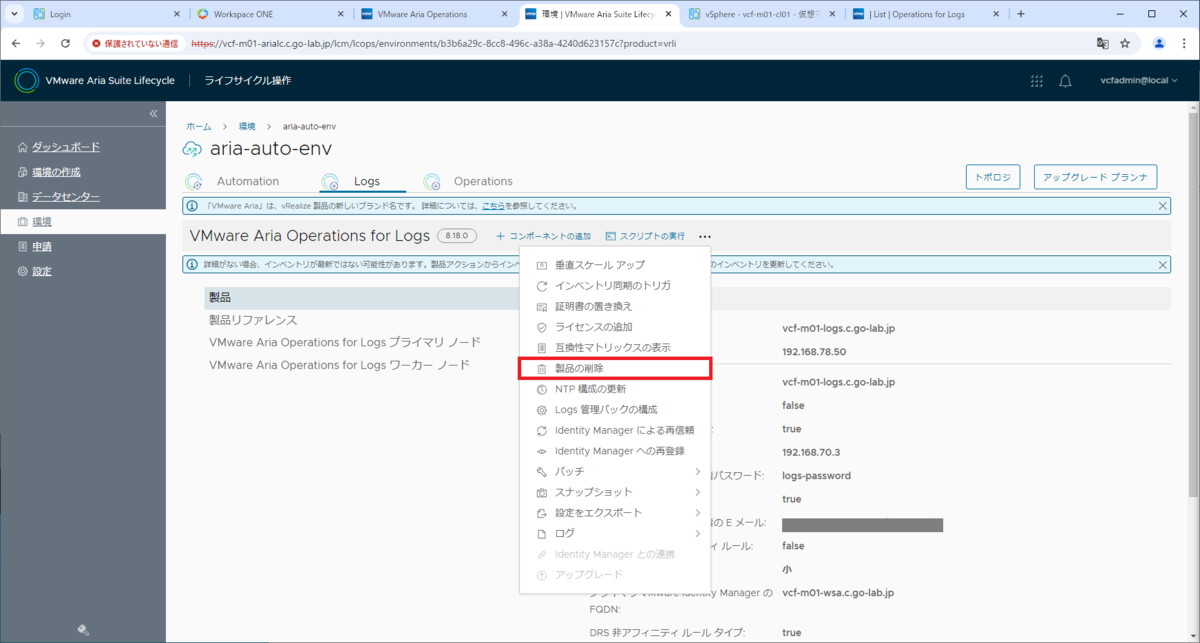Click the Add Component (コンポーネントの追加) button
This screenshot has width=1200, height=643.
point(543,236)
